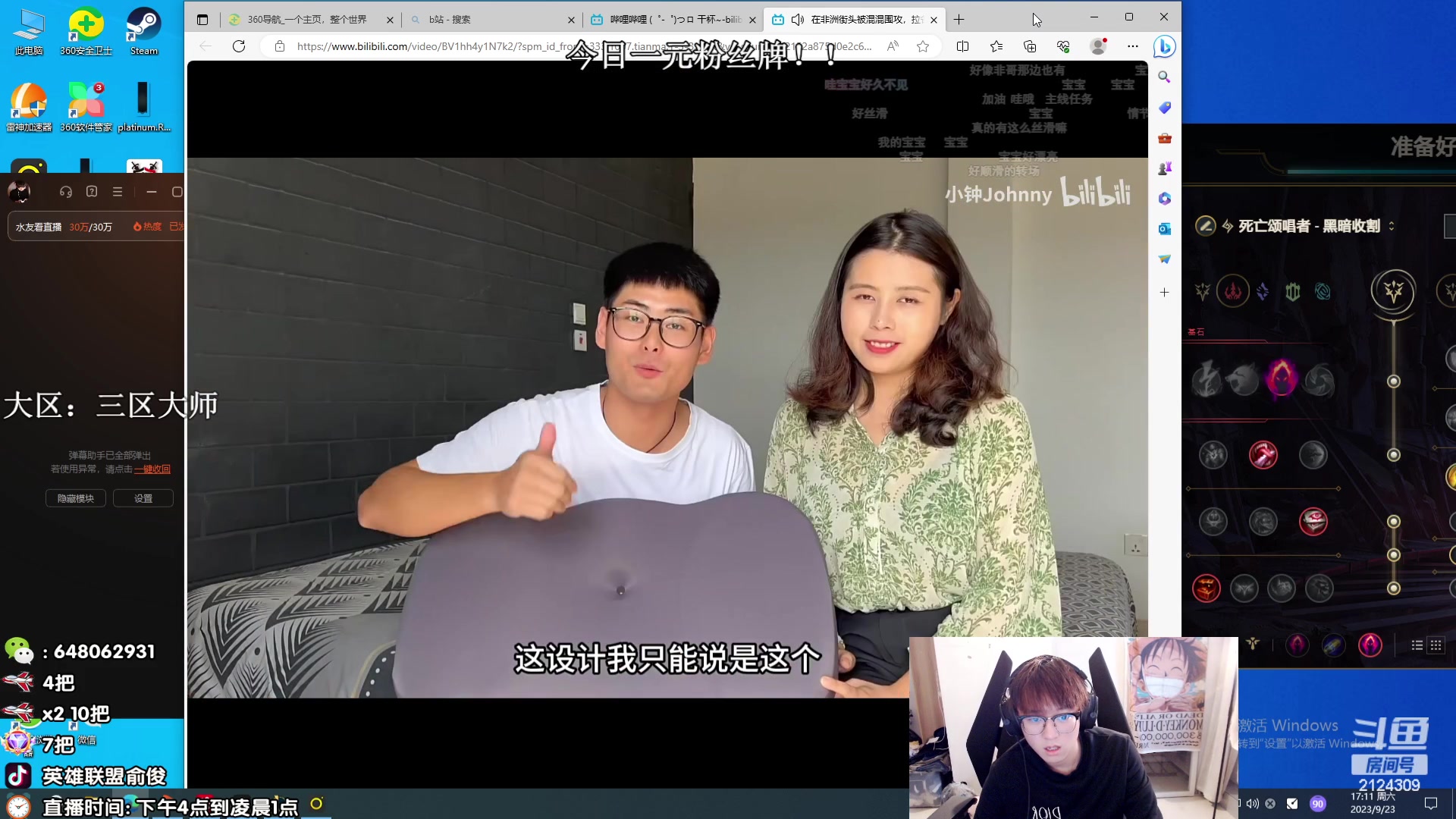Pick the Taste of Blood rune
The image size is (1456, 819).
pos(1263,455)
